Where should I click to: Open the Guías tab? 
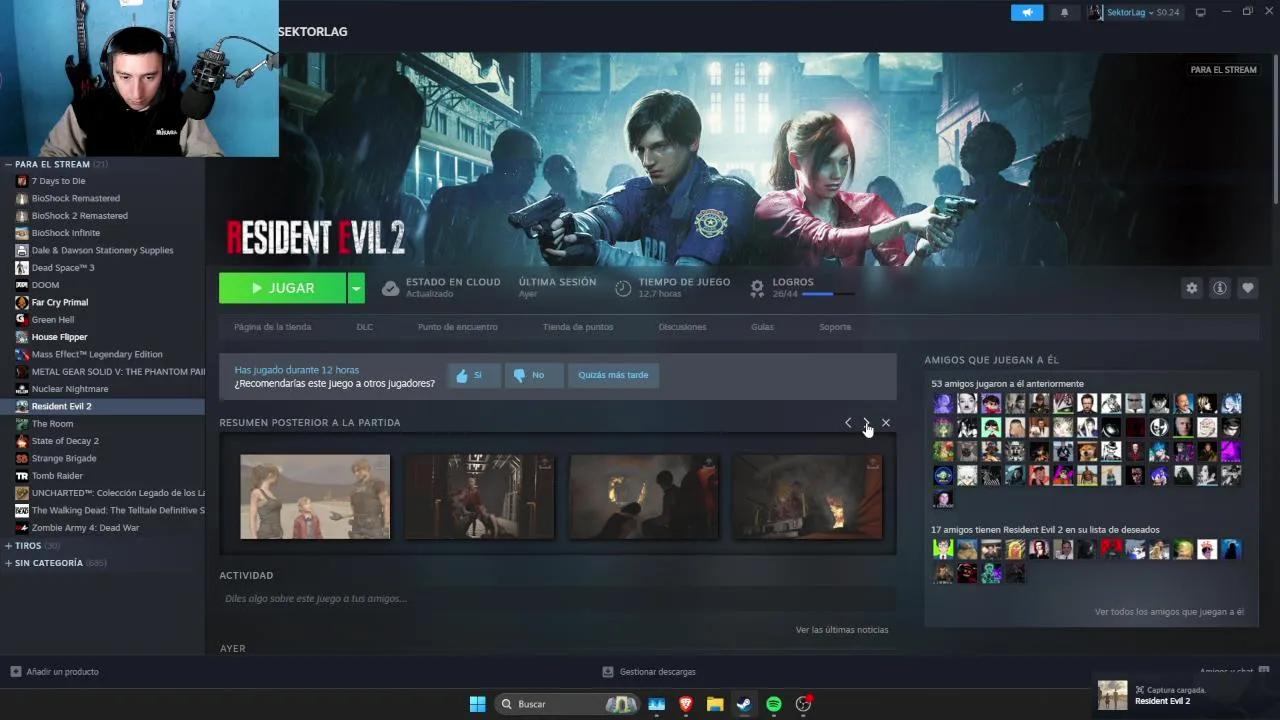click(762, 327)
